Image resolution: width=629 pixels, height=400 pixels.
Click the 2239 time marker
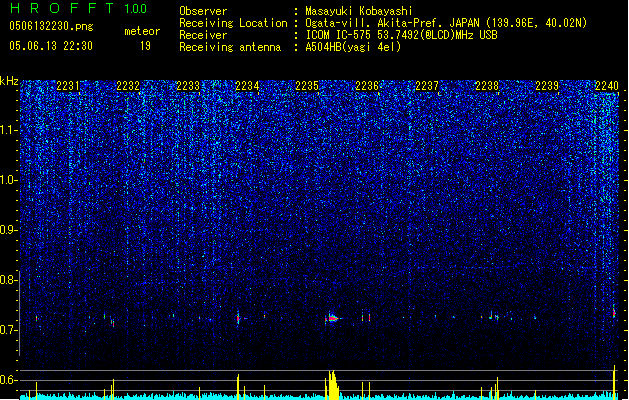point(547,85)
